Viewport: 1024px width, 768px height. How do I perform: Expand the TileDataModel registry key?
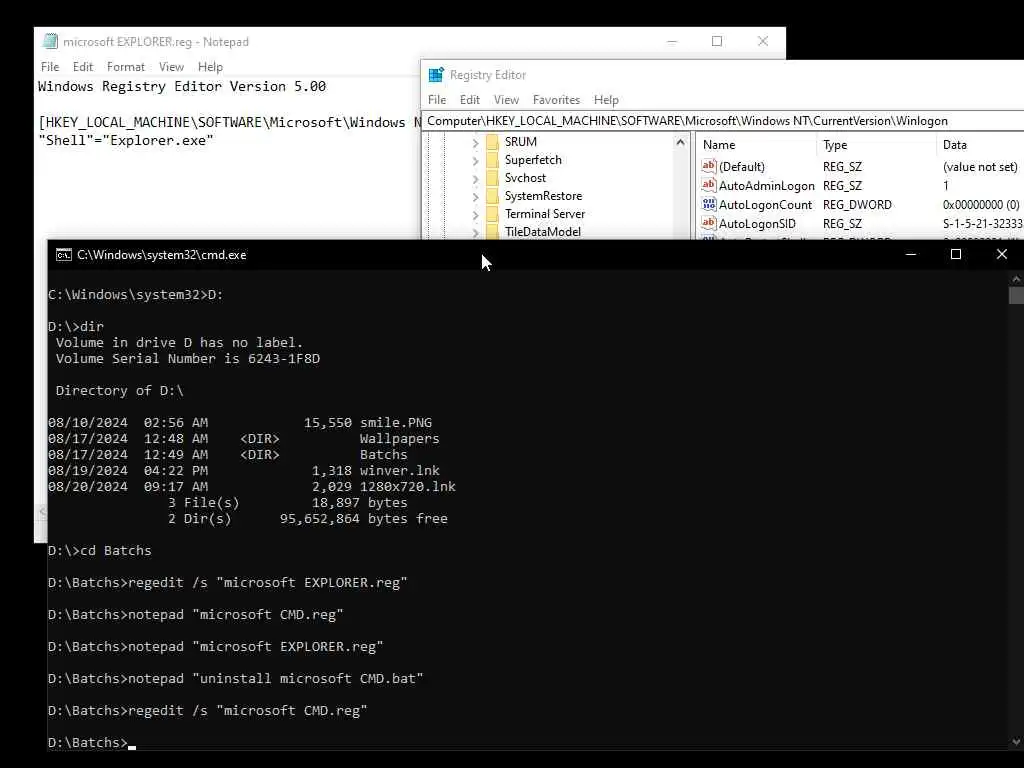coord(475,232)
